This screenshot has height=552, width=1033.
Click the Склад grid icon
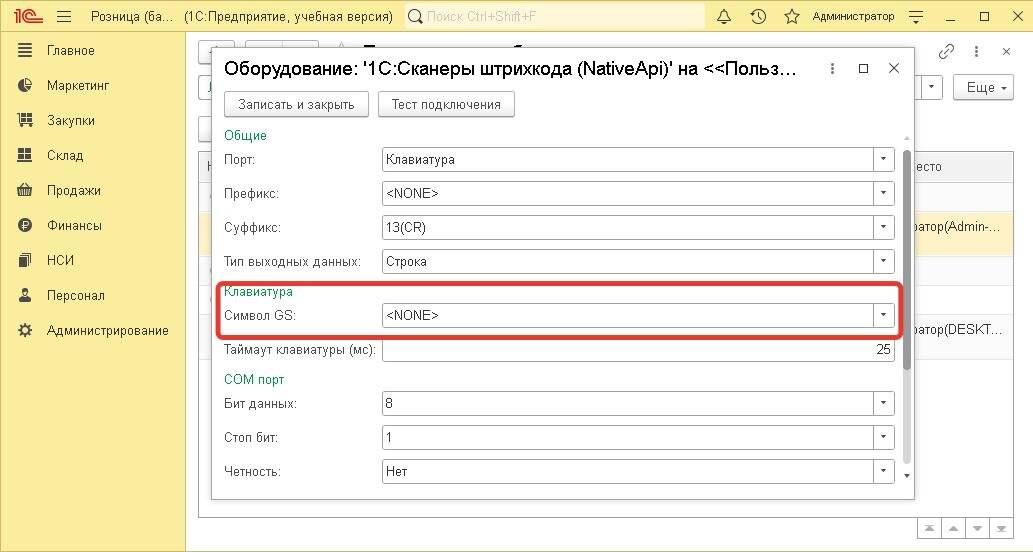(x=25, y=155)
